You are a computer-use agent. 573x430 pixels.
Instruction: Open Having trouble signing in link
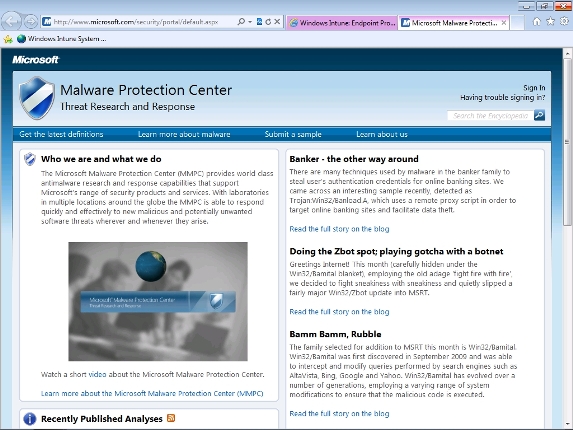click(x=502, y=98)
